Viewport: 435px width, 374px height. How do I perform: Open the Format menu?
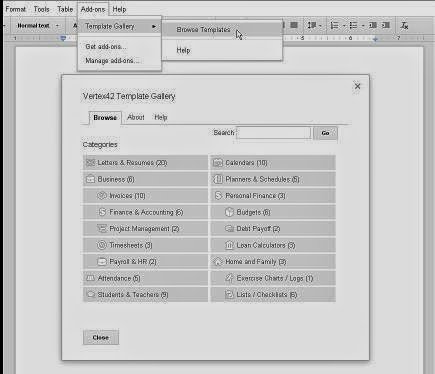(15, 9)
